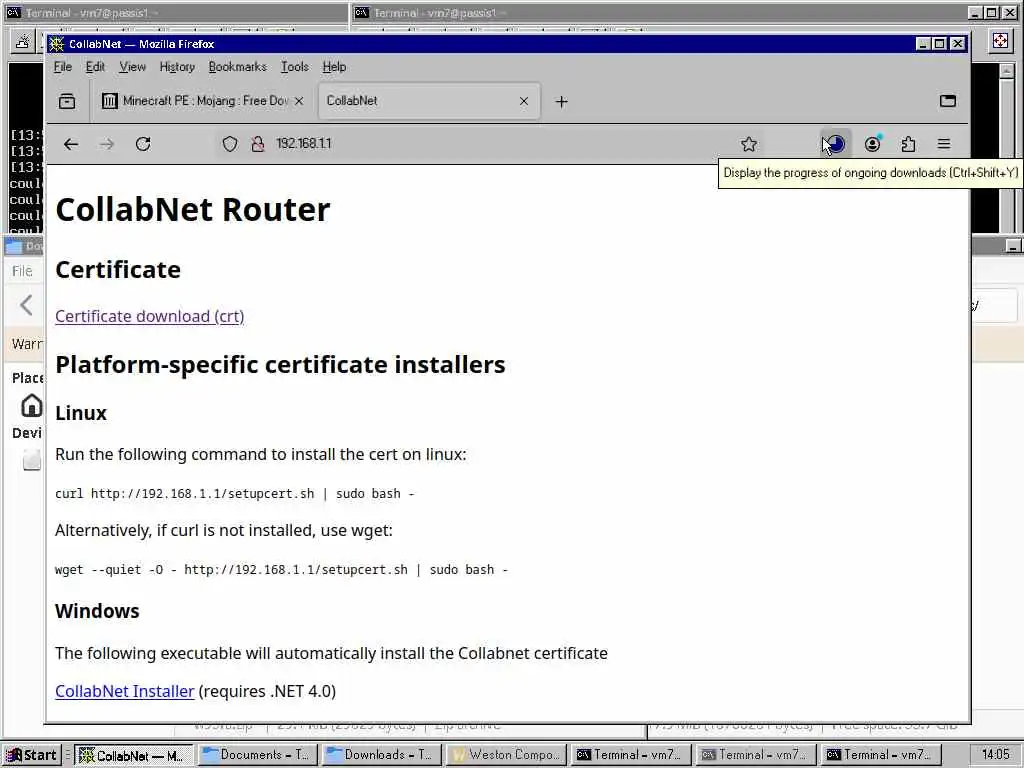The image size is (1024, 768).
Task: Open the Edit menu in Firefox
Action: pyautogui.click(x=95, y=67)
